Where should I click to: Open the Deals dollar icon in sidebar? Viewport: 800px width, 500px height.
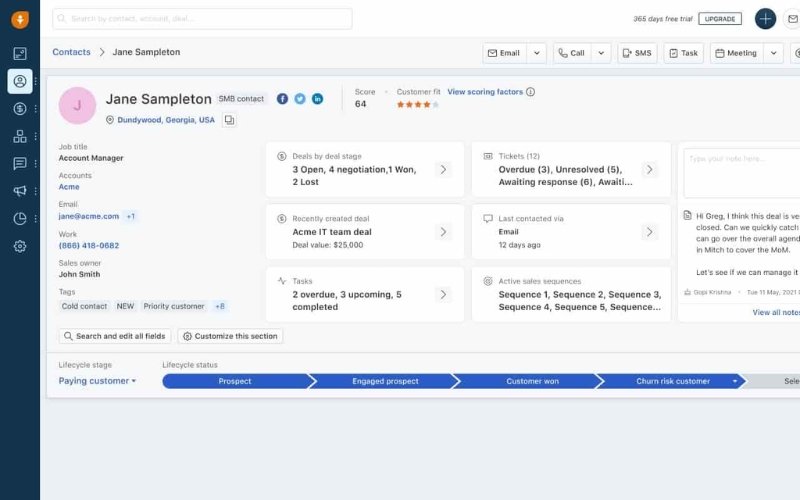(20, 108)
